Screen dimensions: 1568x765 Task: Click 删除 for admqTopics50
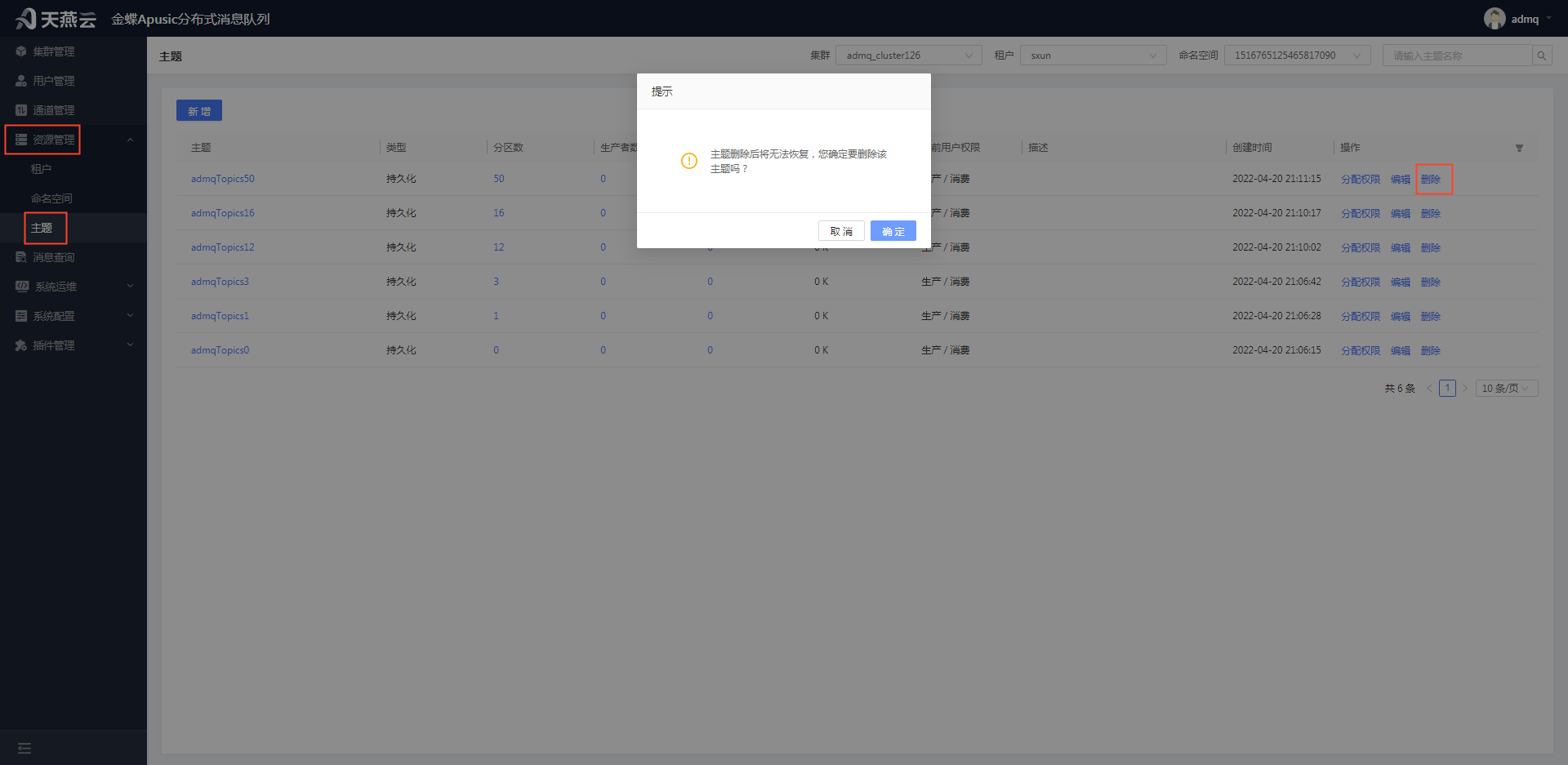[1431, 179]
